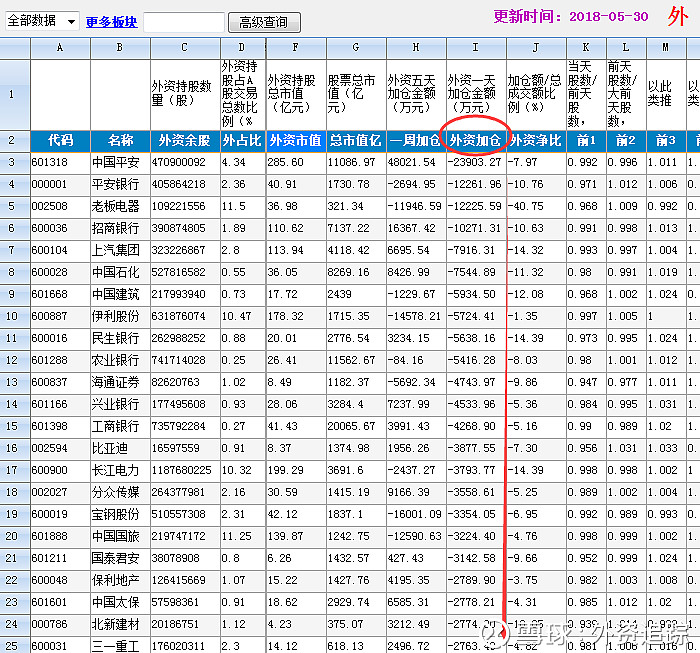Screen dimensions: 700x653
Task: Select column C header
Action: (185, 48)
